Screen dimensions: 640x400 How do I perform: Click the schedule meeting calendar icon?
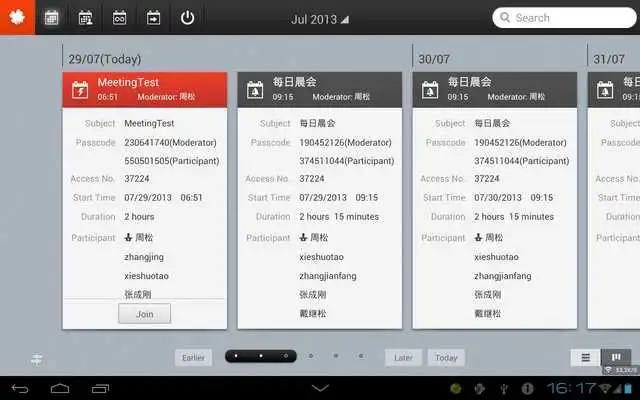[86, 18]
